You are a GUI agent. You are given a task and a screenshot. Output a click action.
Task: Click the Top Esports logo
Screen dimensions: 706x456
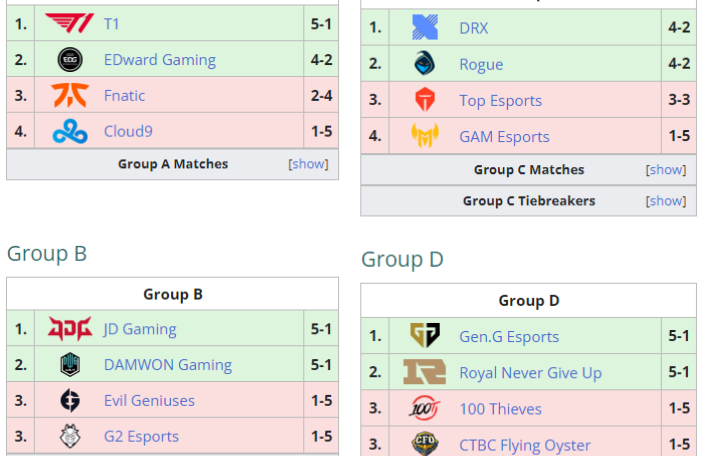(x=425, y=100)
